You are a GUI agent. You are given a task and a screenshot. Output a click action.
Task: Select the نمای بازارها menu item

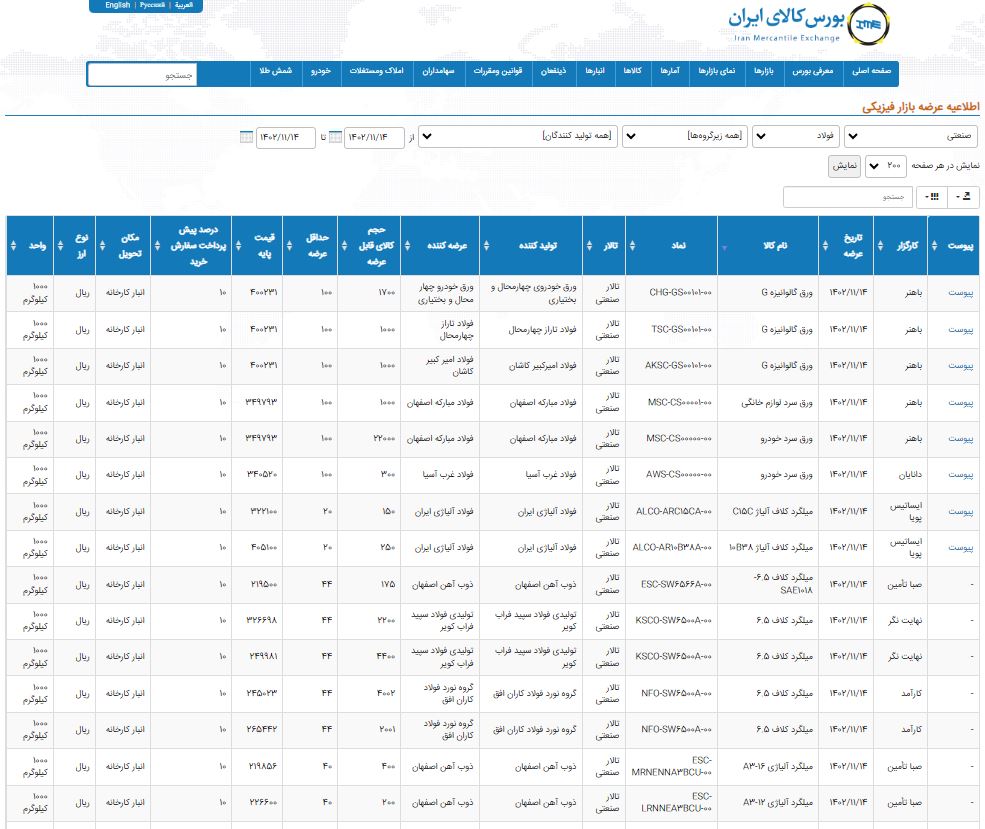pos(717,71)
